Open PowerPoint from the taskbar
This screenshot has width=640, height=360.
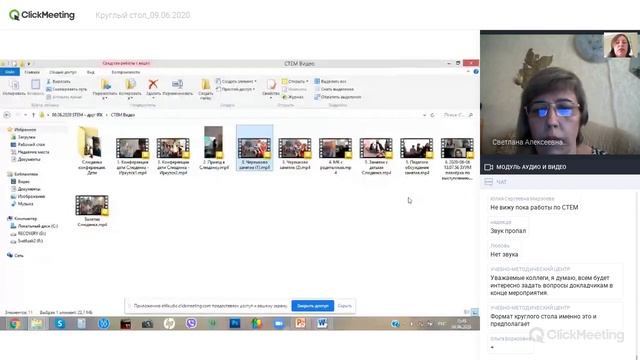click(x=300, y=324)
